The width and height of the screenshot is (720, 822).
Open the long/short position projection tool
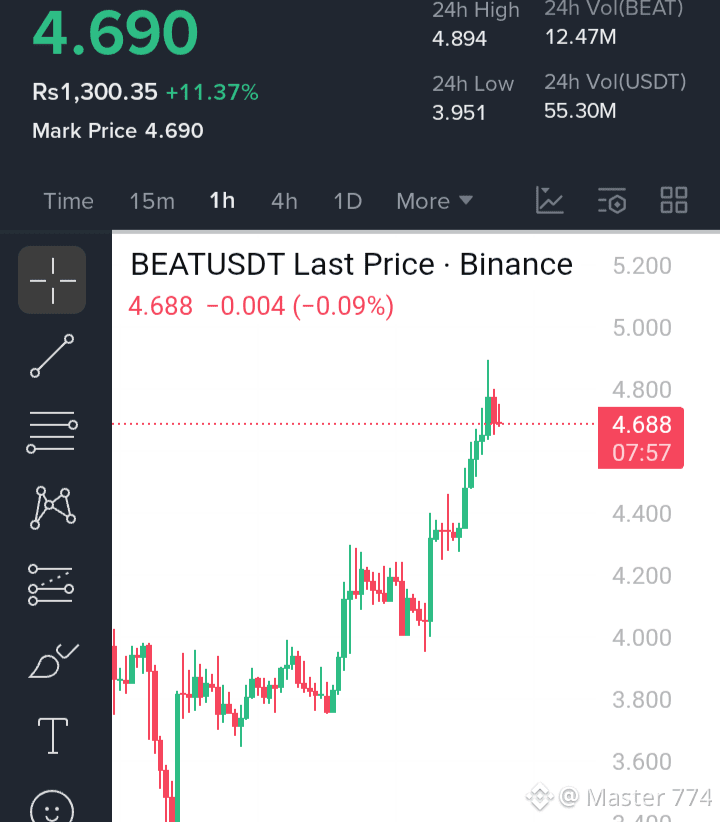pyautogui.click(x=51, y=585)
